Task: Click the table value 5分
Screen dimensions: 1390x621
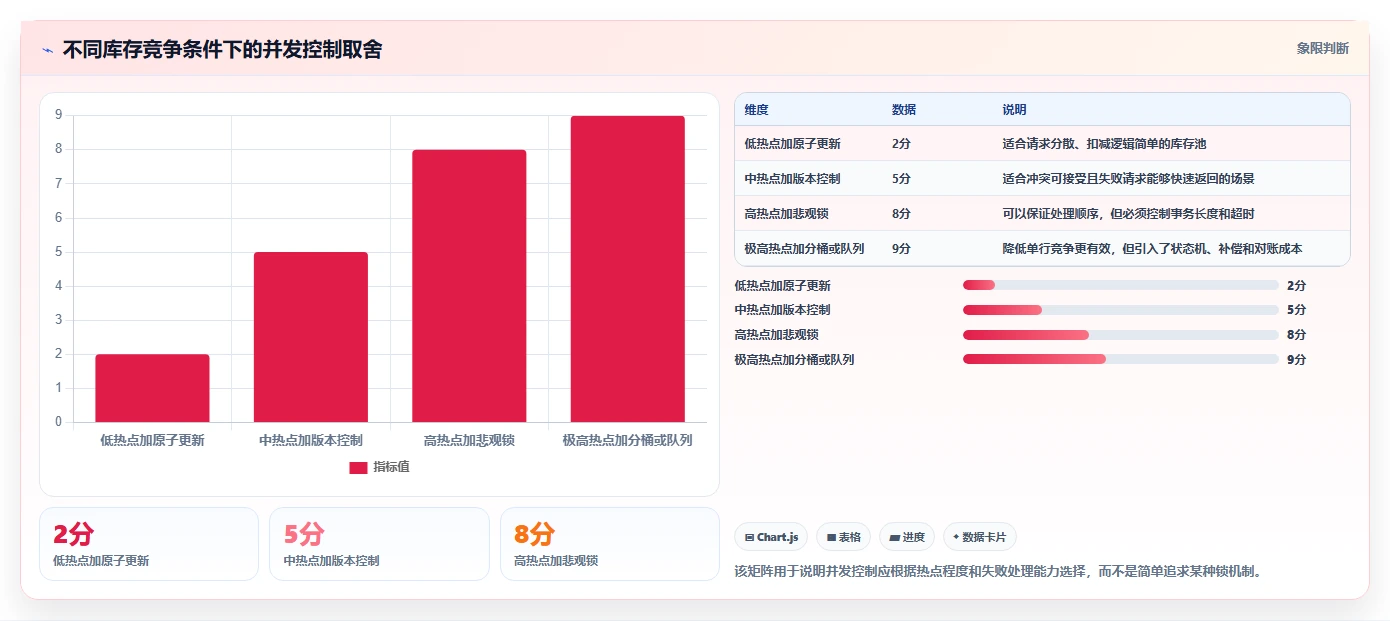Action: [901, 179]
